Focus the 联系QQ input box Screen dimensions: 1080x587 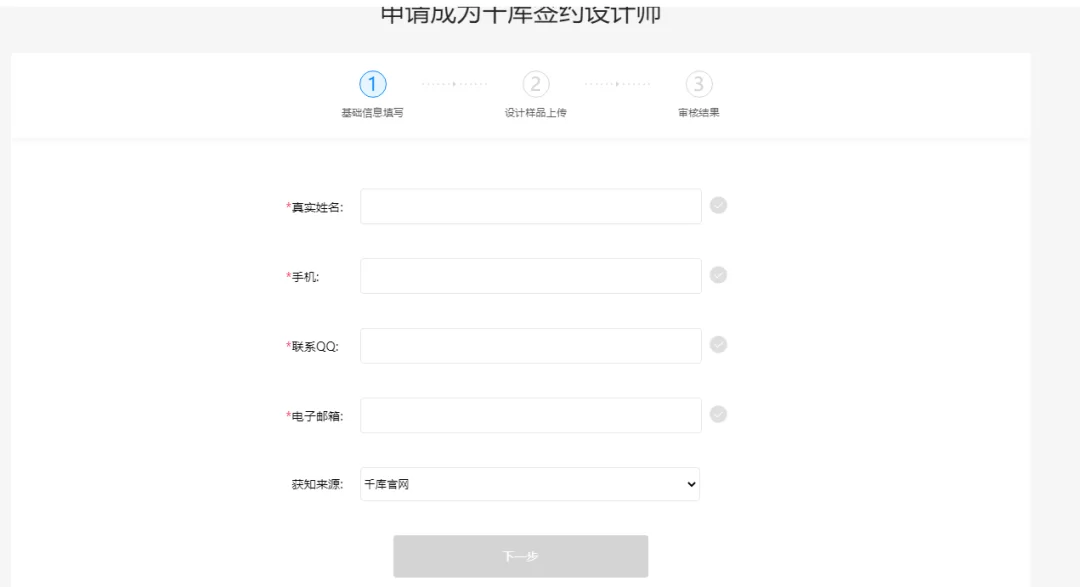[x=530, y=346]
